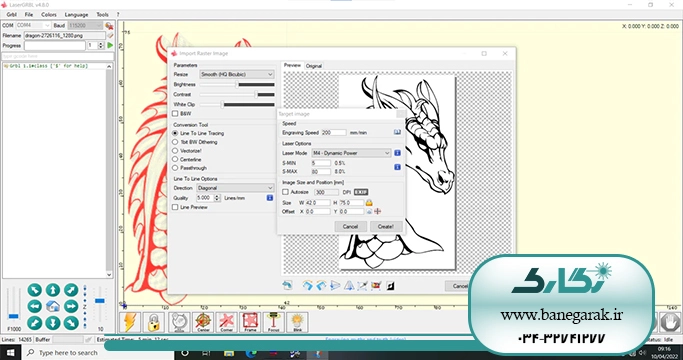
Task: Click the globe set-zero icon
Action: [179, 322]
